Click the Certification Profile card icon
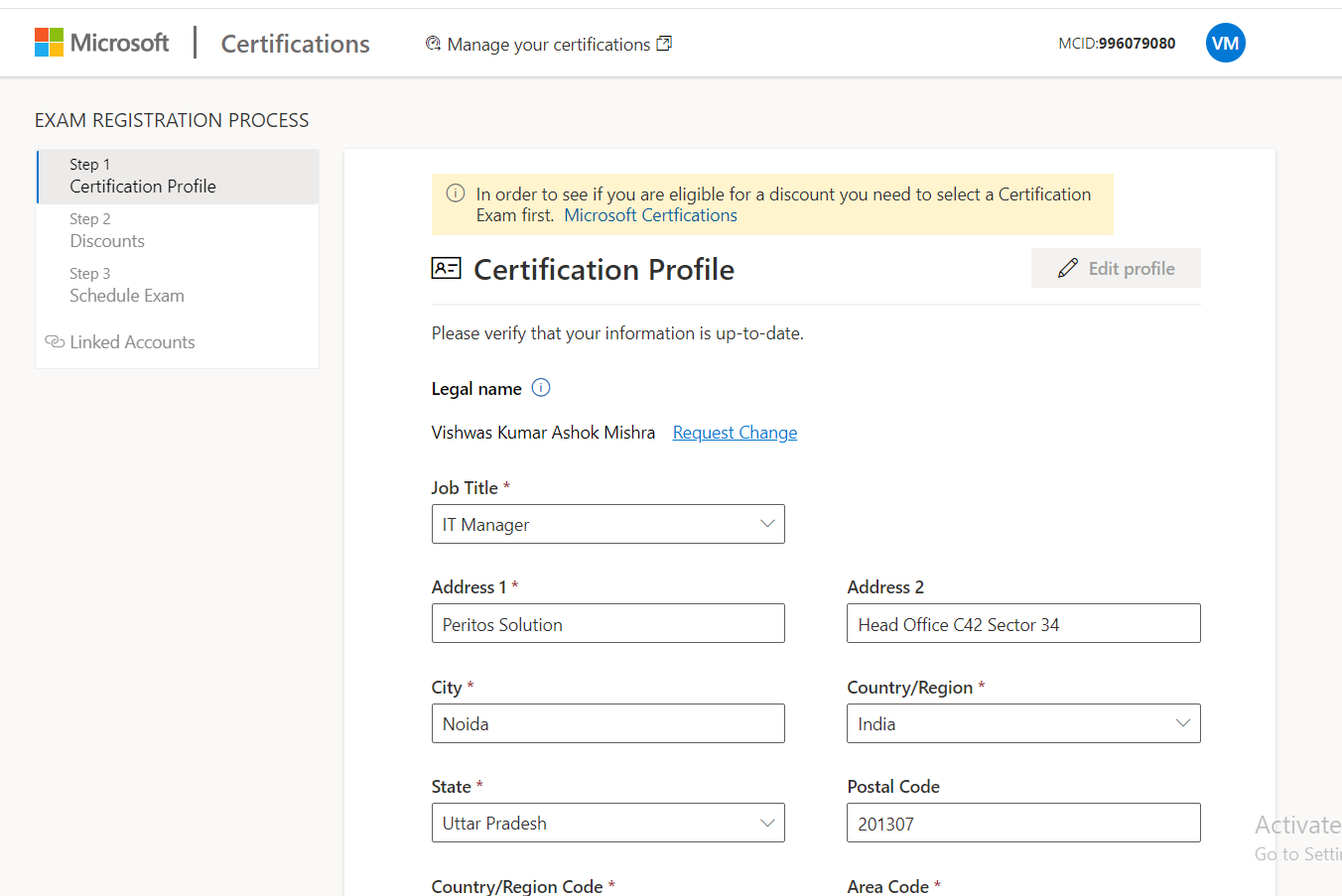This screenshot has height=896, width=1342. [x=447, y=268]
